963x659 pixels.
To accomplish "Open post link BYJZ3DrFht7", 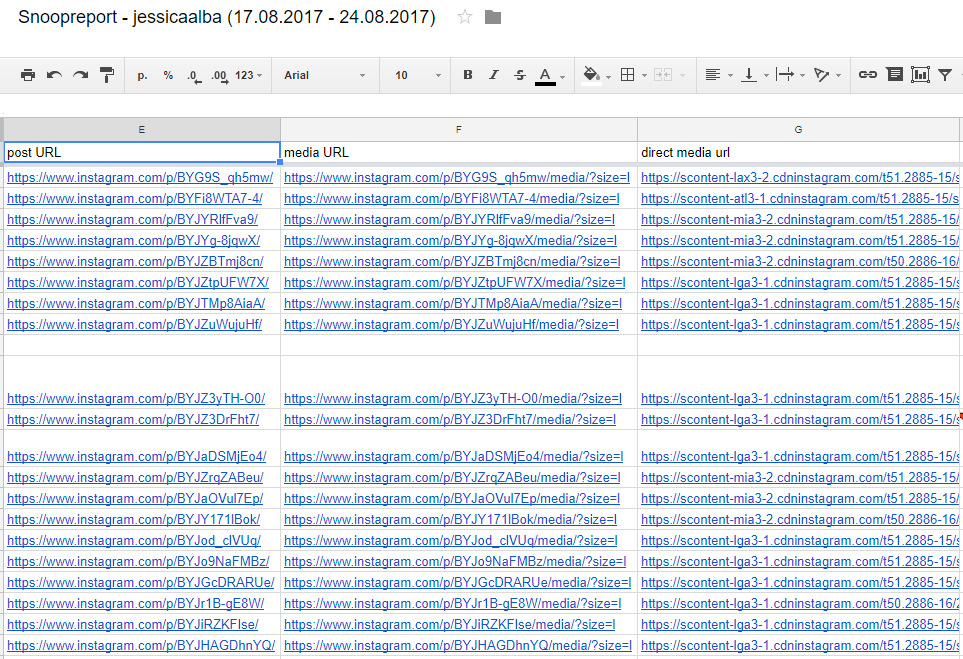I will [x=133, y=419].
